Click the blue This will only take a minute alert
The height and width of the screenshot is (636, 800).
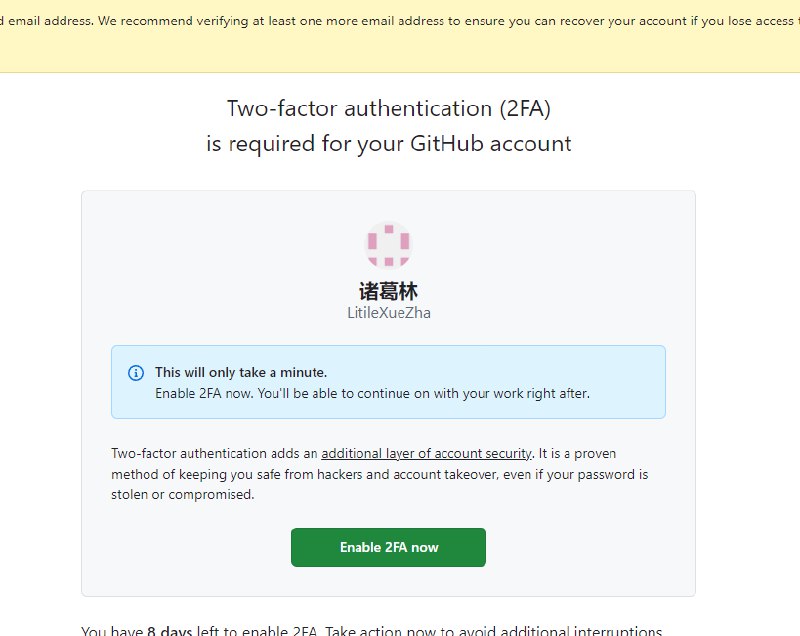pyautogui.click(x=388, y=382)
